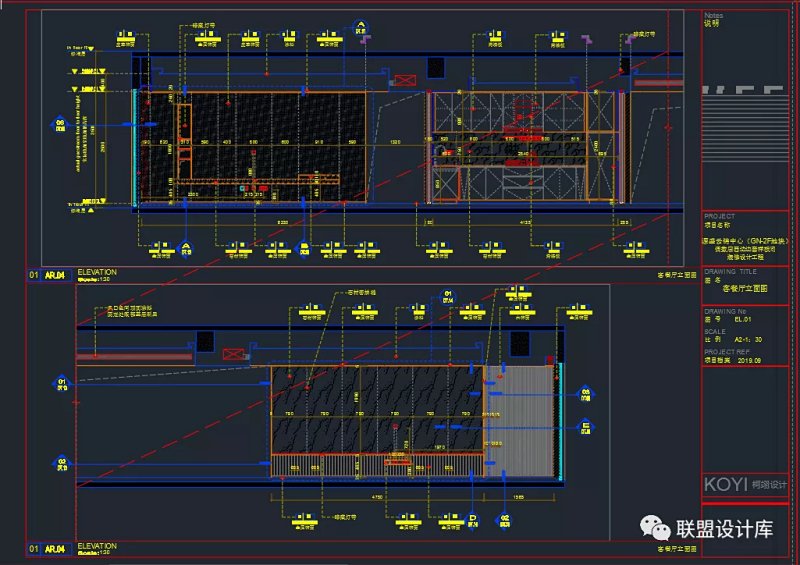Click the circular D marker below lower elevation
Image resolution: width=800 pixels, height=565 pixels.
(x=473, y=520)
